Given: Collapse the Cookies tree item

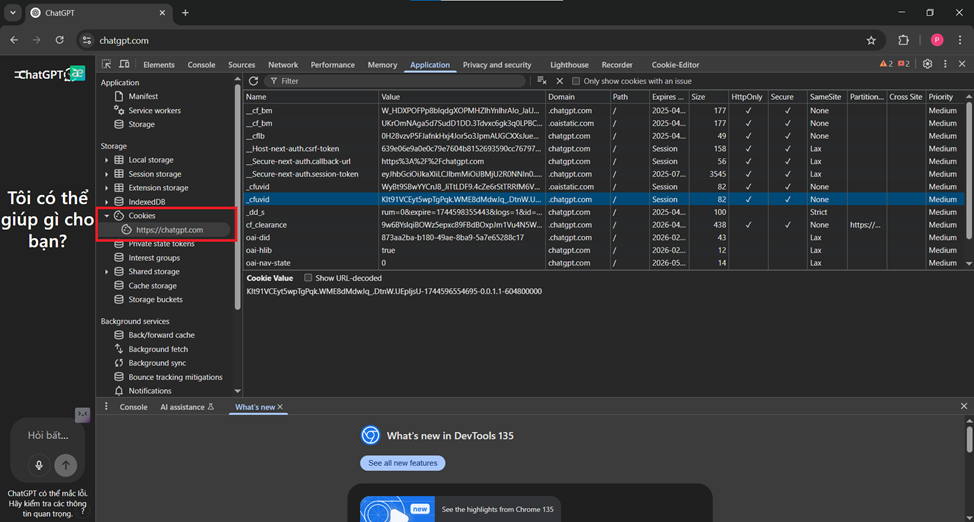Looking at the screenshot, I should (x=106, y=216).
